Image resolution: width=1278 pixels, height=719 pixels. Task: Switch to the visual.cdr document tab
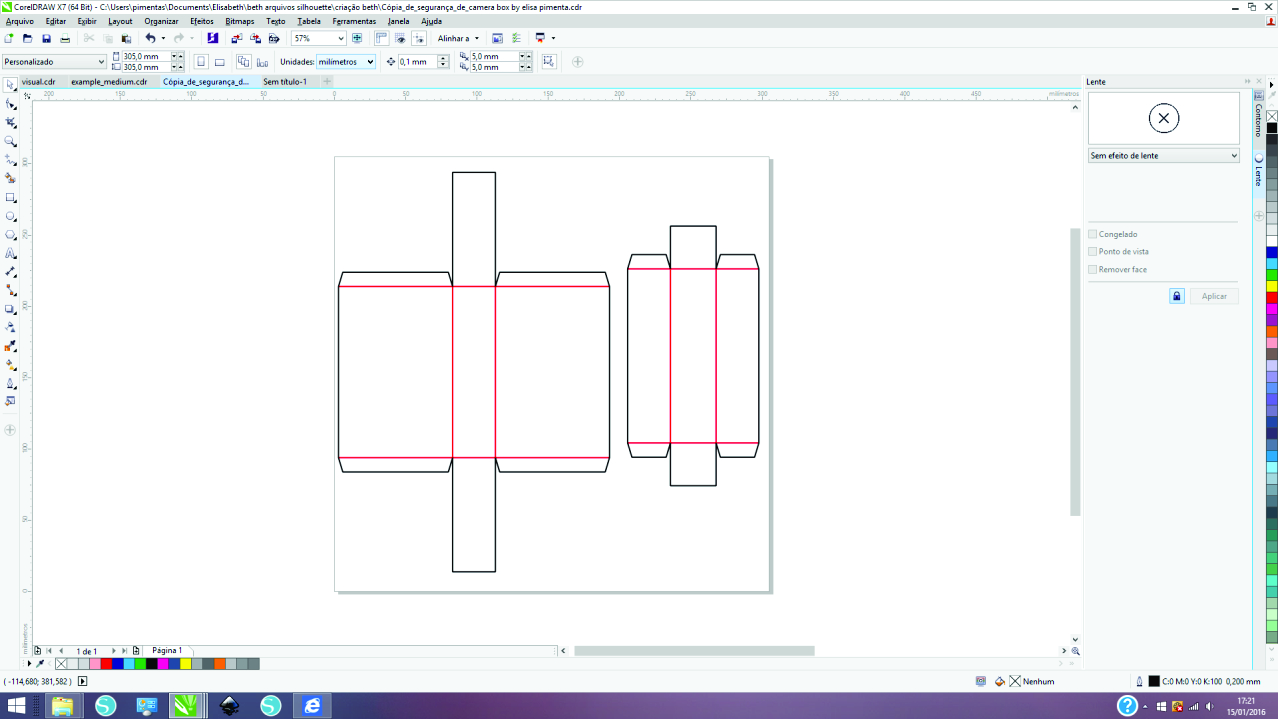38,82
